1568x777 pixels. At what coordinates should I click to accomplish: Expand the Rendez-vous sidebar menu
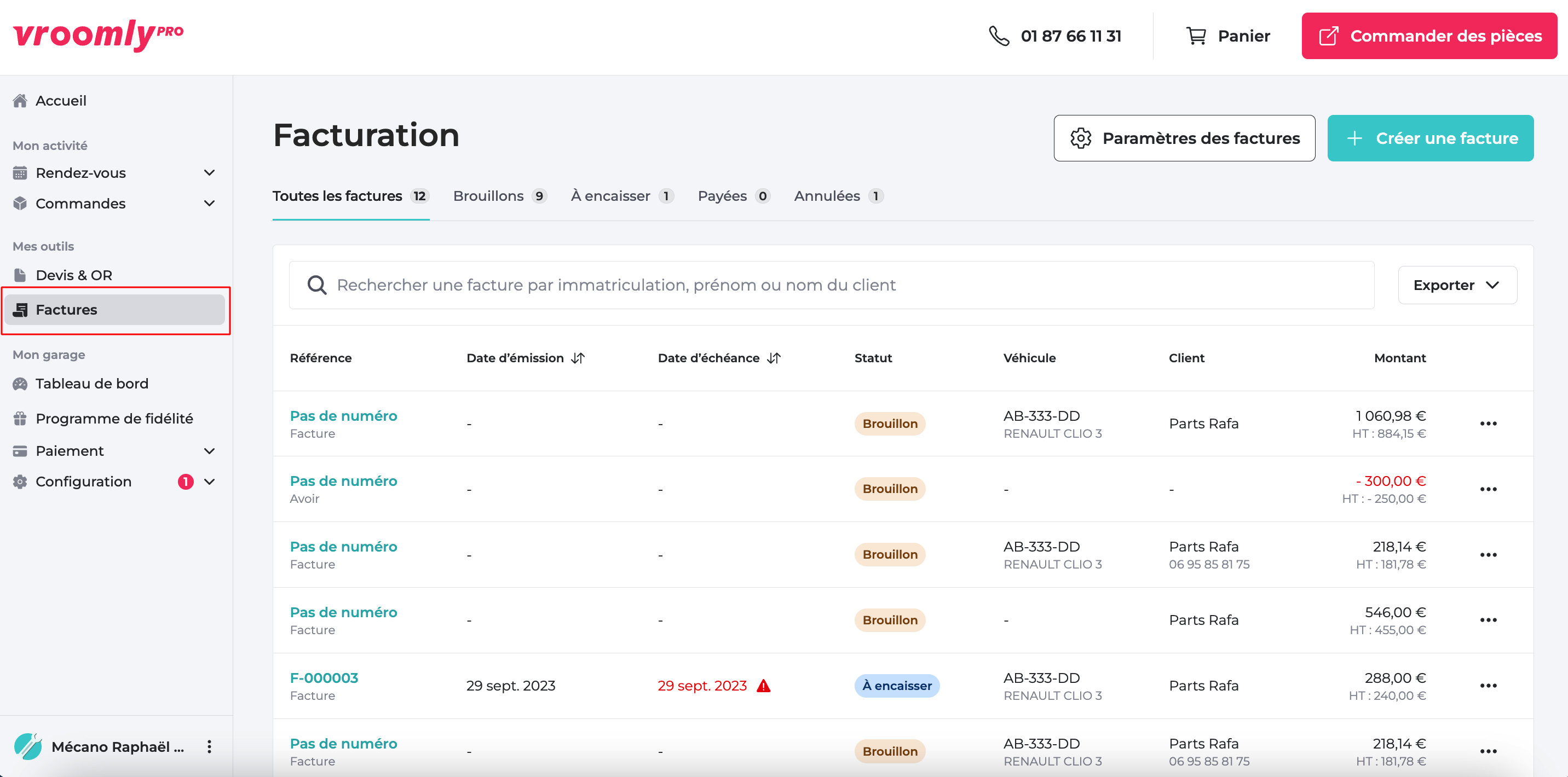(x=209, y=173)
